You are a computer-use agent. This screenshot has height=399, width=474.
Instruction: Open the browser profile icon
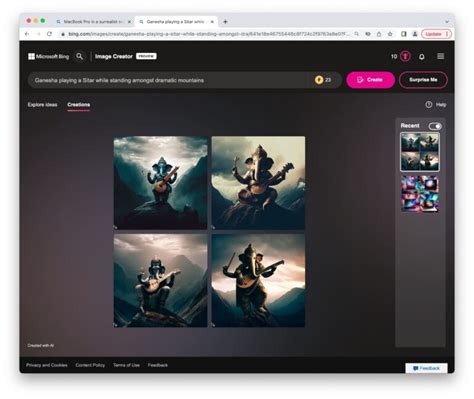point(415,34)
